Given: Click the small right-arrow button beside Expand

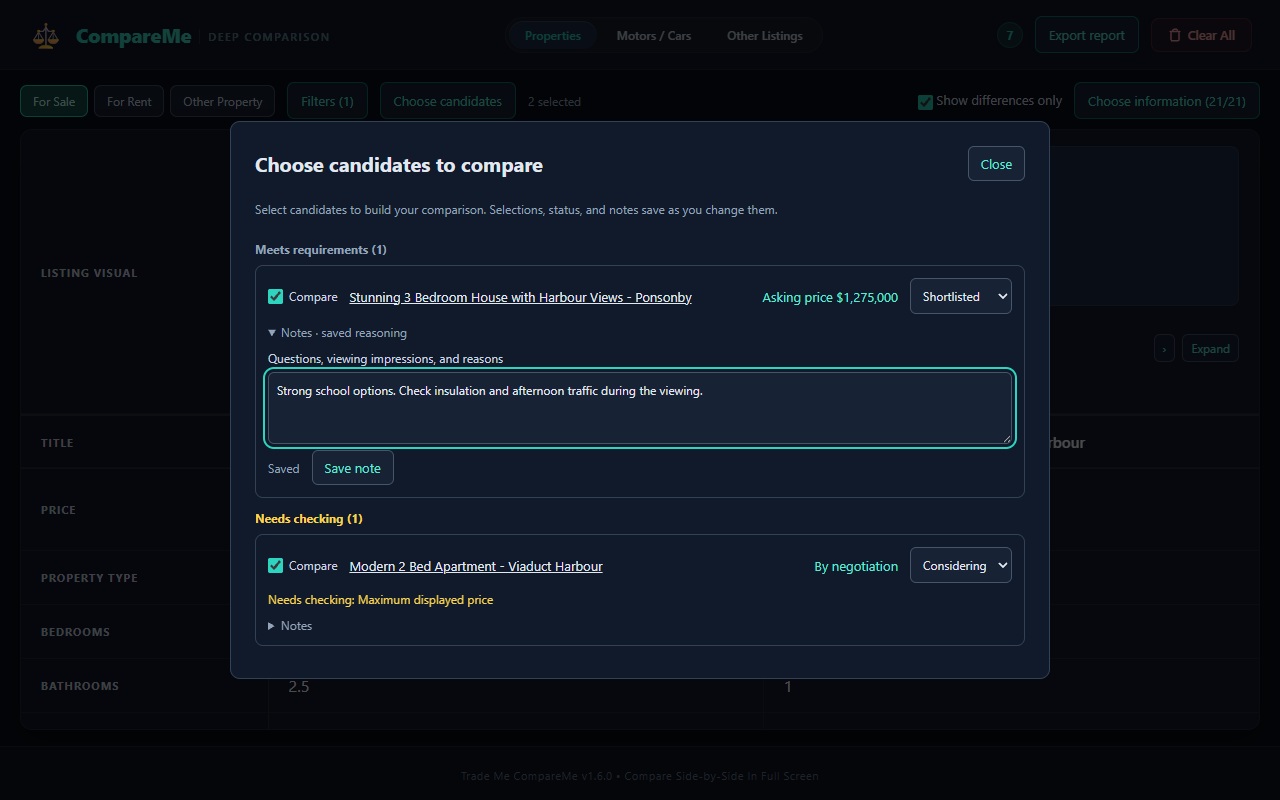Looking at the screenshot, I should [1163, 348].
